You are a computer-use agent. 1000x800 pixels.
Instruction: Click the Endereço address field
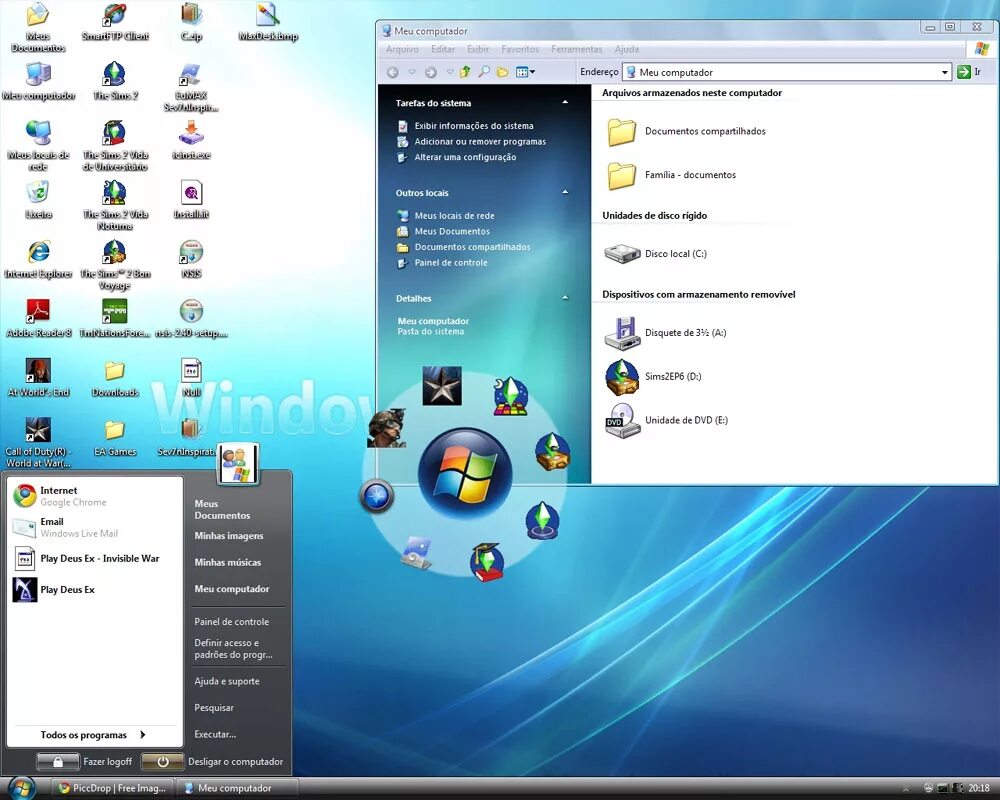[x=786, y=72]
